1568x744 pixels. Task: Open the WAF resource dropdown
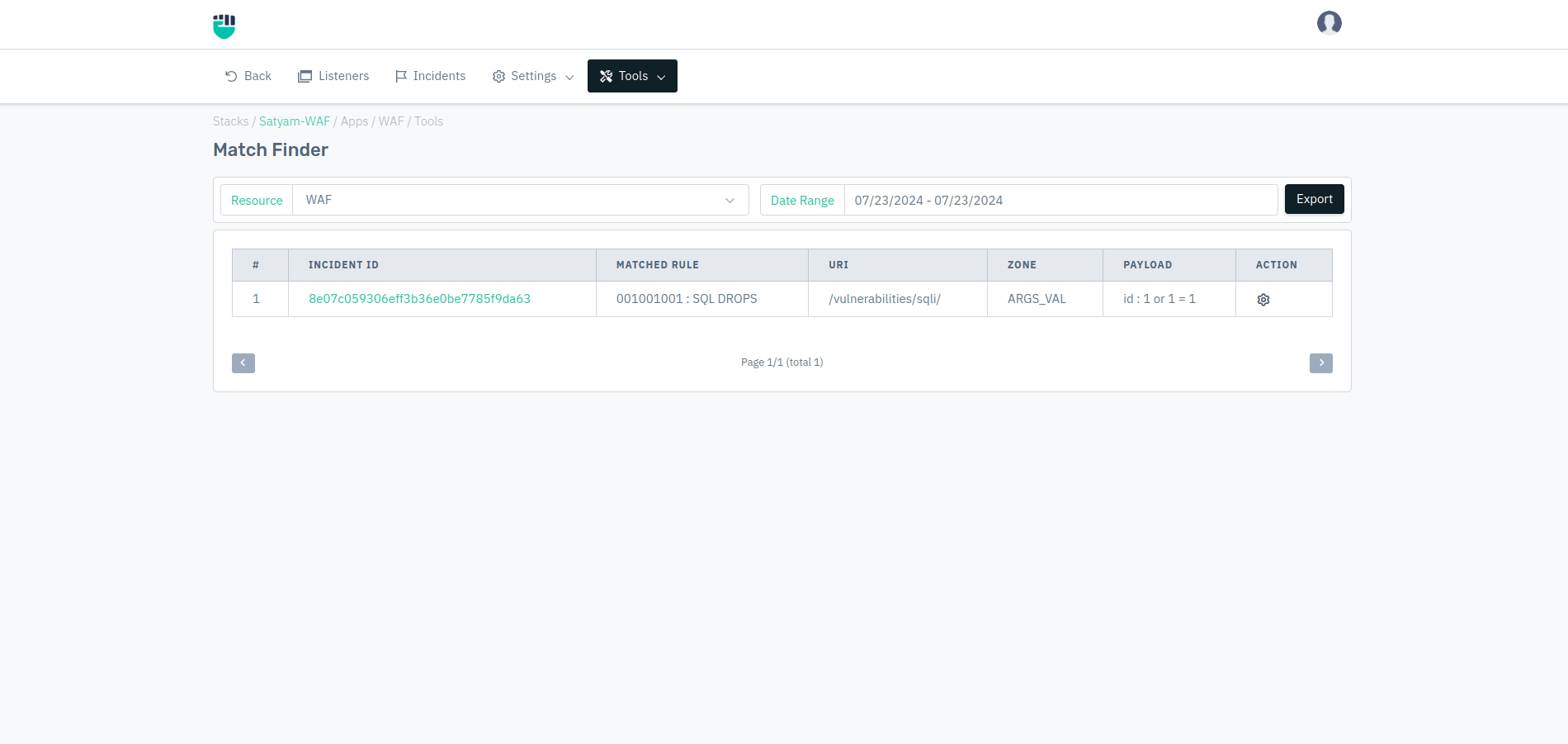[x=521, y=200]
